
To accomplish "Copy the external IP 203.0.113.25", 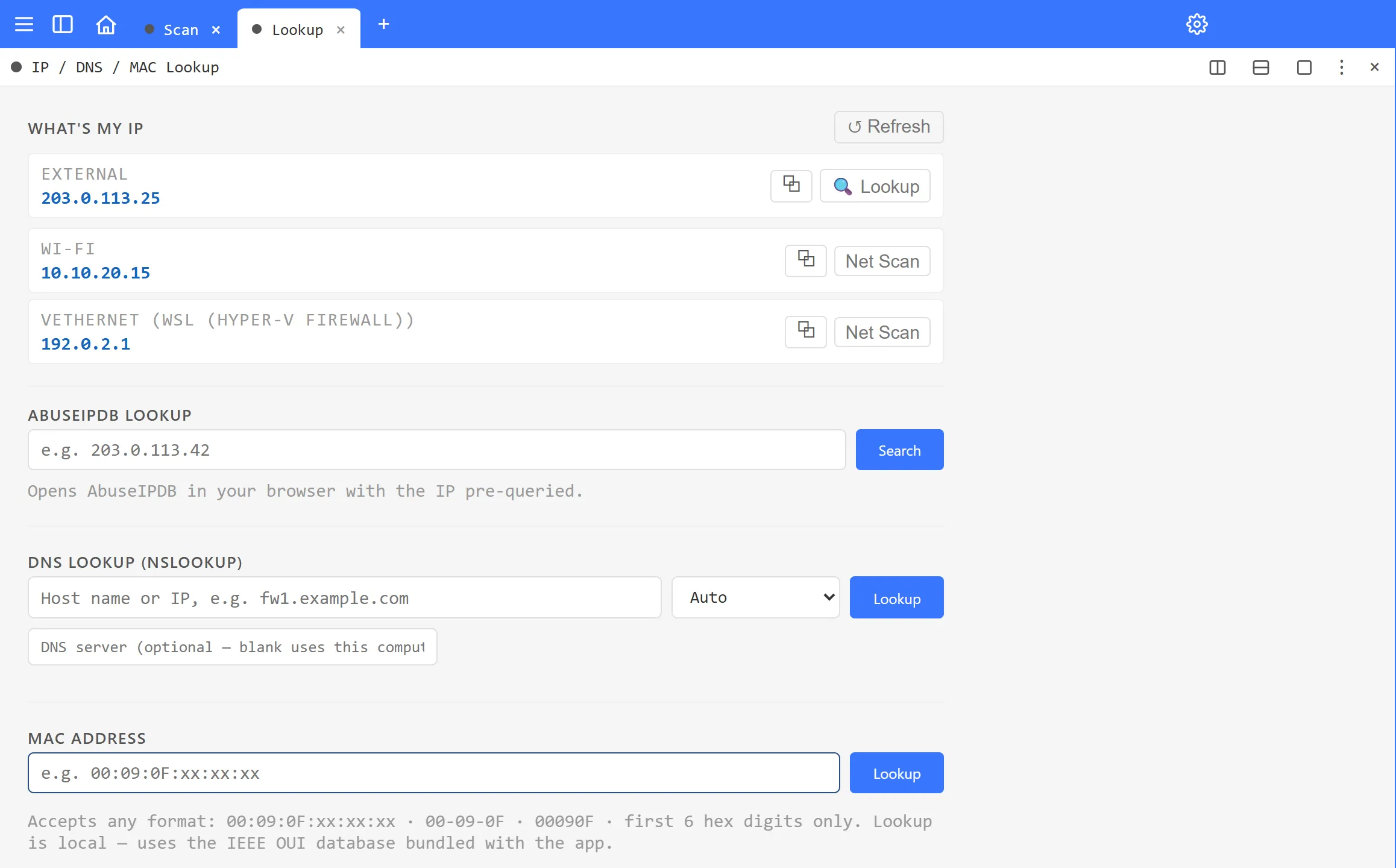I will point(791,186).
